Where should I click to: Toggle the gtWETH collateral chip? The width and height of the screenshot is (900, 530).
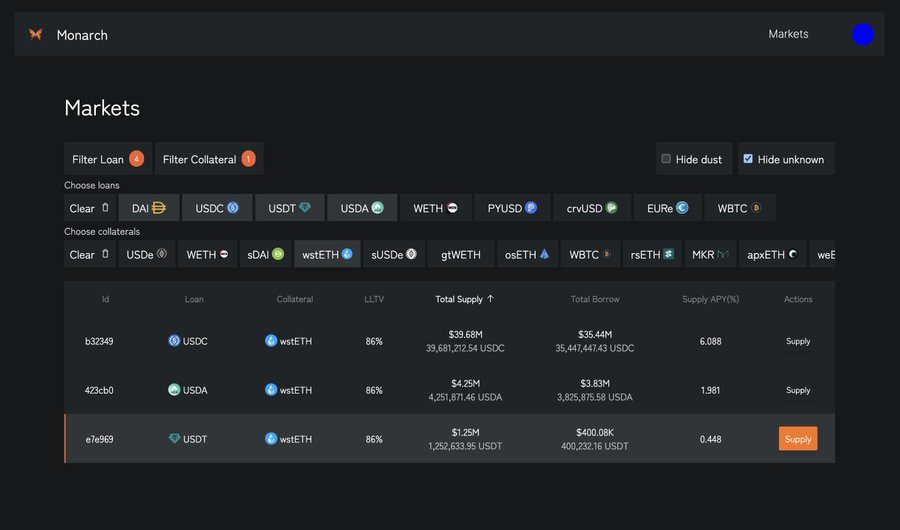coord(461,254)
